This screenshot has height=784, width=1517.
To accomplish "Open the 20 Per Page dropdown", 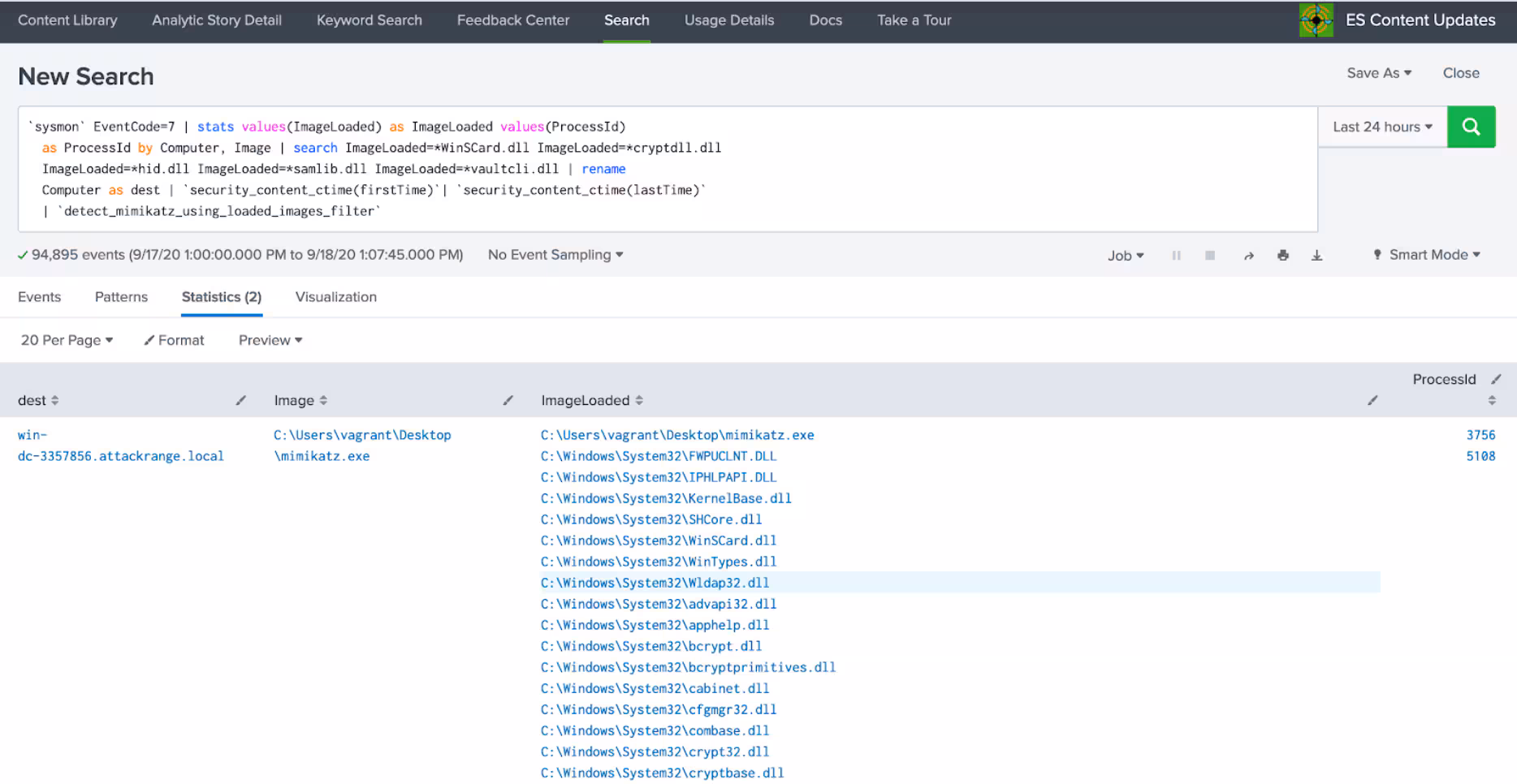I will click(x=67, y=340).
